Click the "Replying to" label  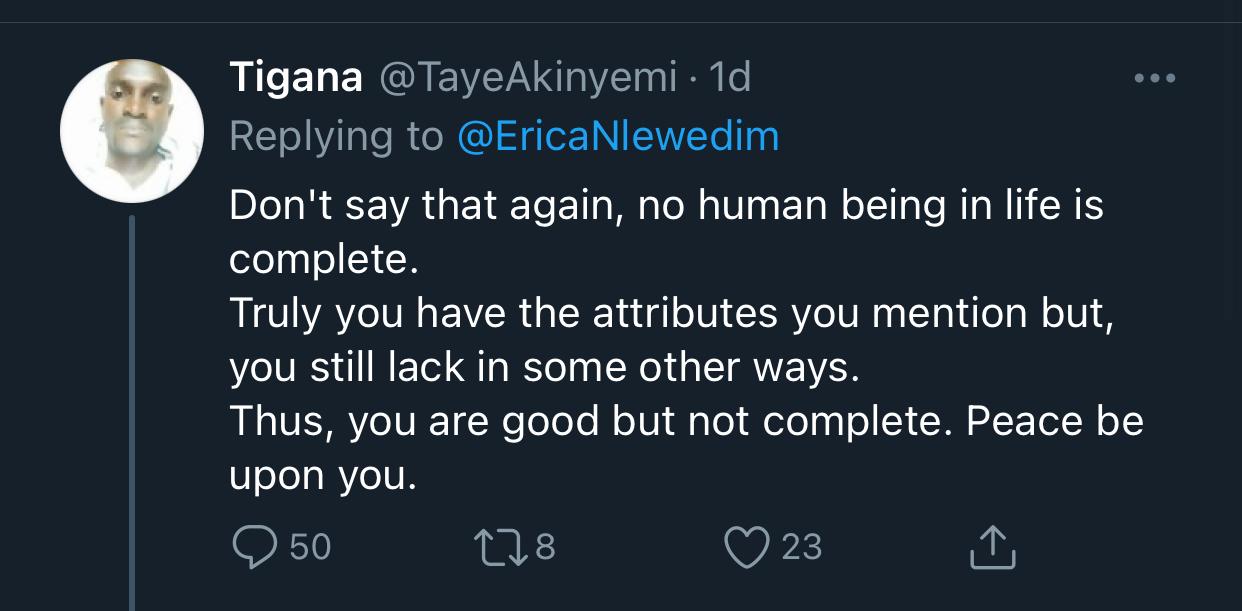point(336,136)
